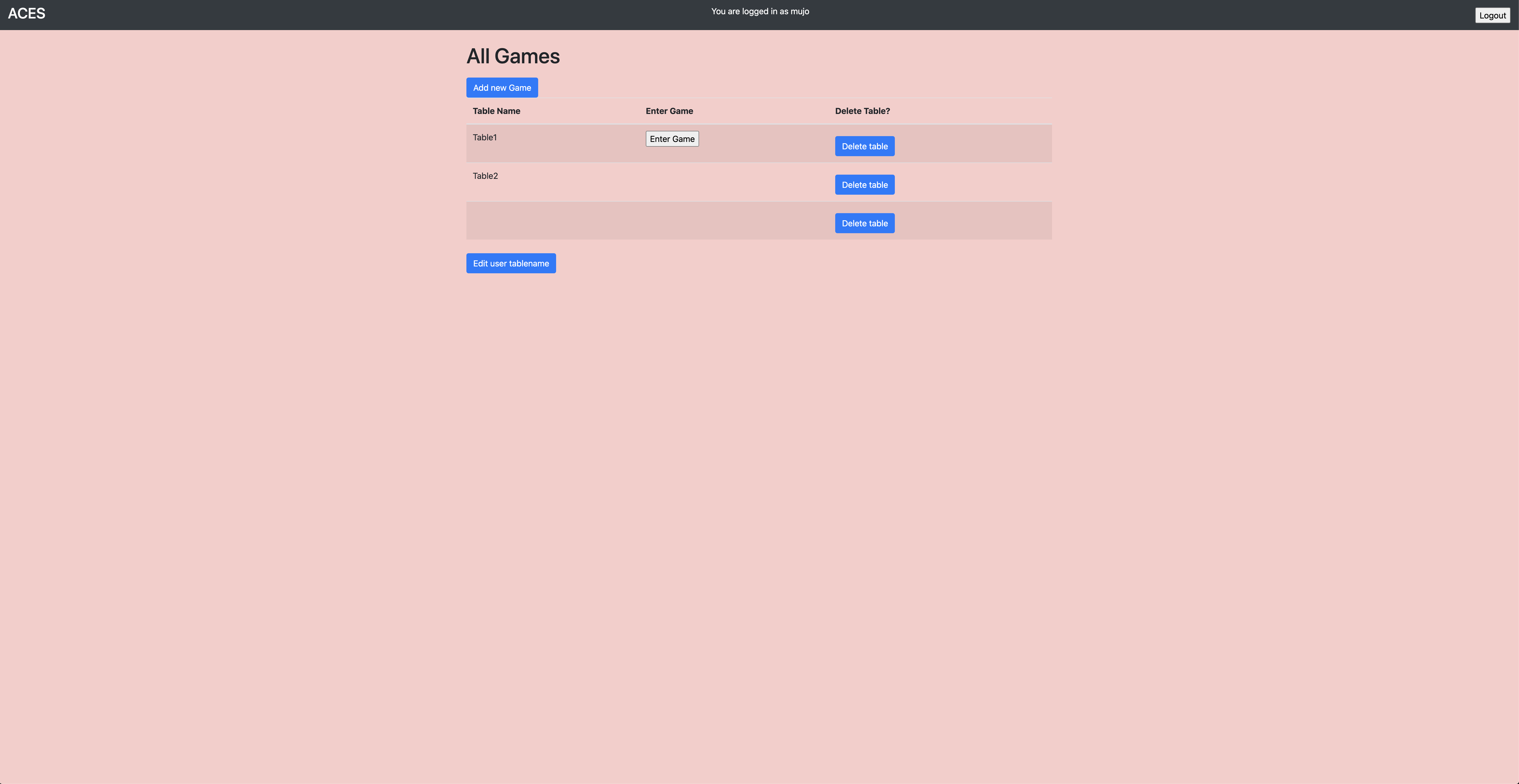Click the logged in as mujo text
Image resolution: width=1519 pixels, height=784 pixels.
point(759,11)
